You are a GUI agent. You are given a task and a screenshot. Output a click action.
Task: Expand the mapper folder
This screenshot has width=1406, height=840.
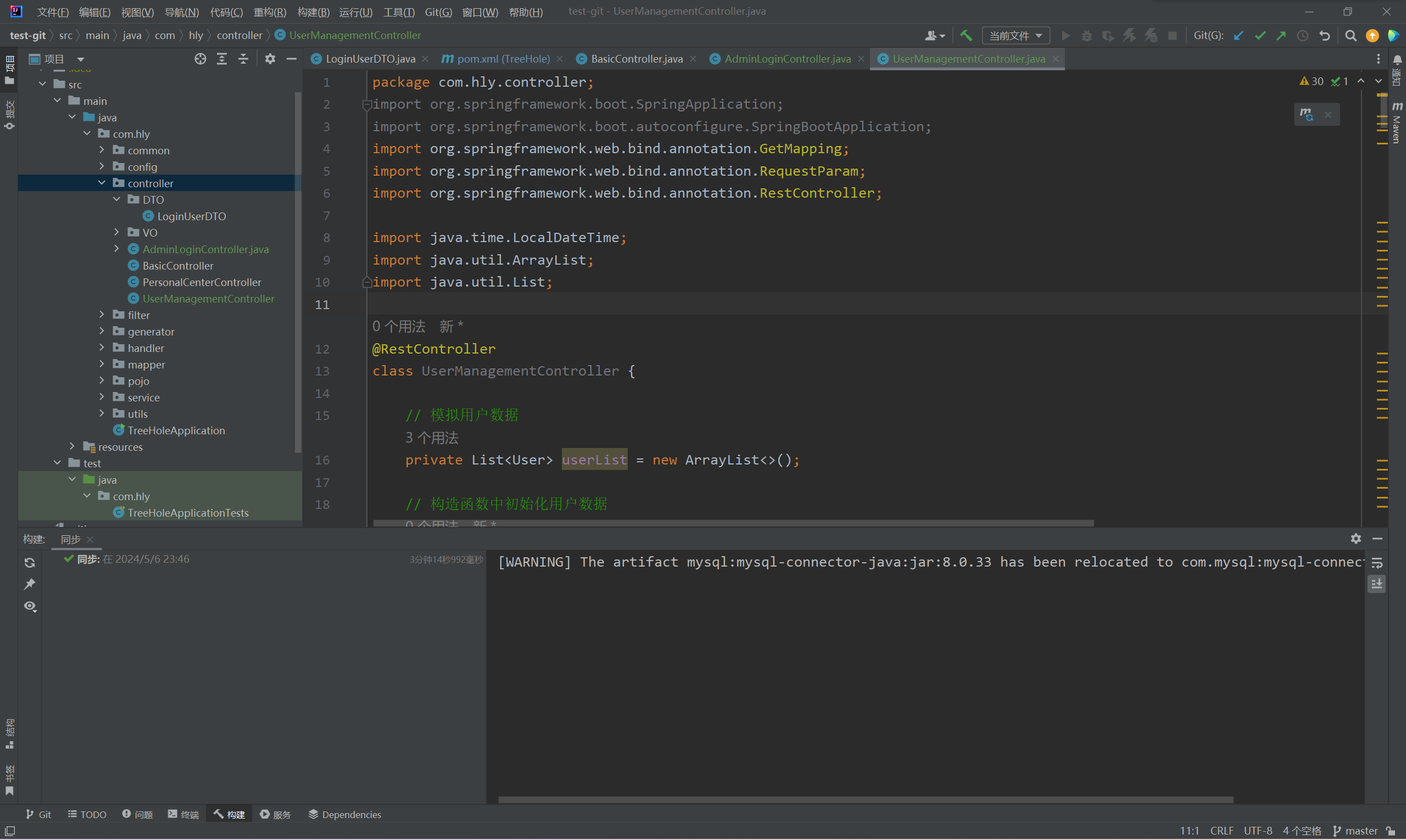(102, 364)
